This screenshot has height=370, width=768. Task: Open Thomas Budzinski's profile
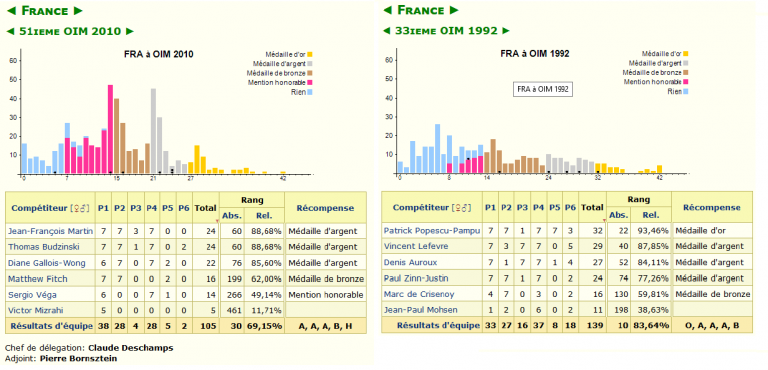pos(43,247)
